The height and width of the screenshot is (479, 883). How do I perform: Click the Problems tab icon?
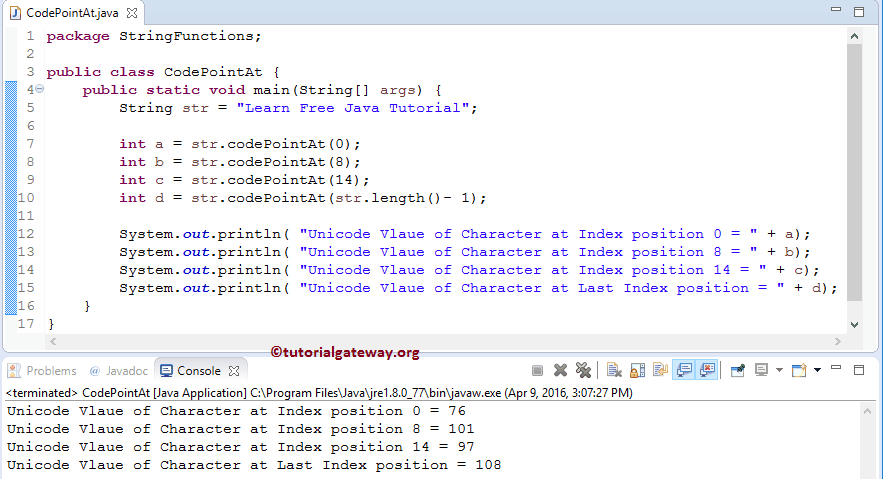[x=14, y=370]
